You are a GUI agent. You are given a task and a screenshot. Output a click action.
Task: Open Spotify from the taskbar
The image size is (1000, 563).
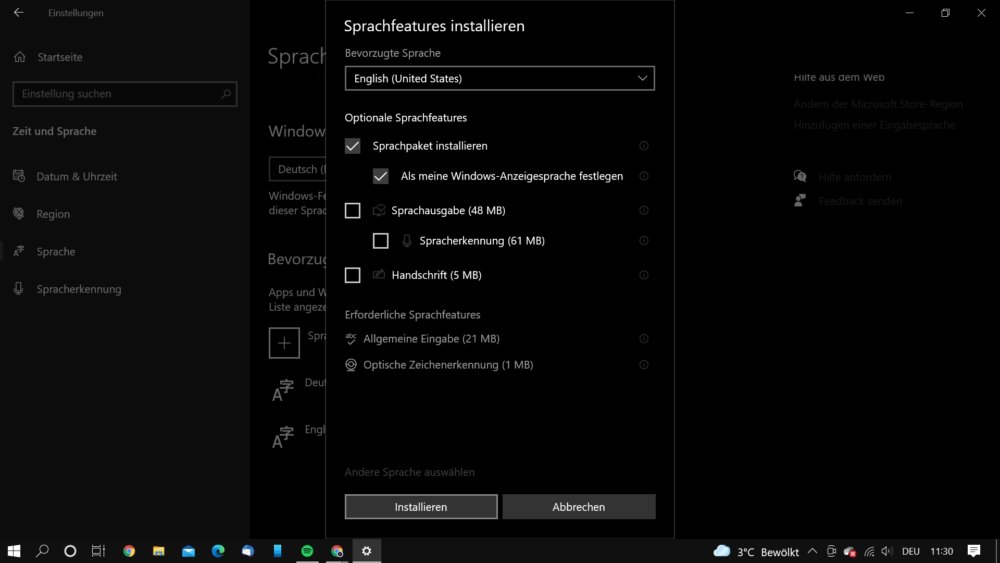(x=307, y=551)
